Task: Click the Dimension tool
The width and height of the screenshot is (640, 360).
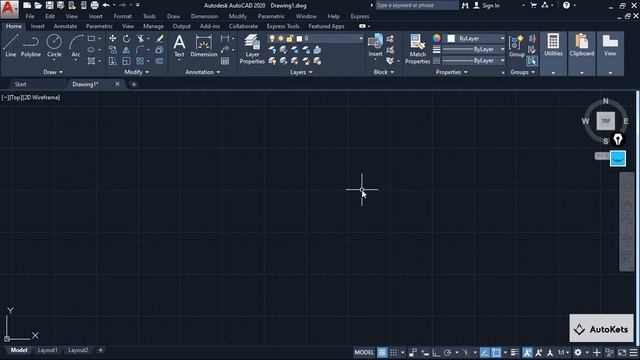Action: tap(204, 45)
